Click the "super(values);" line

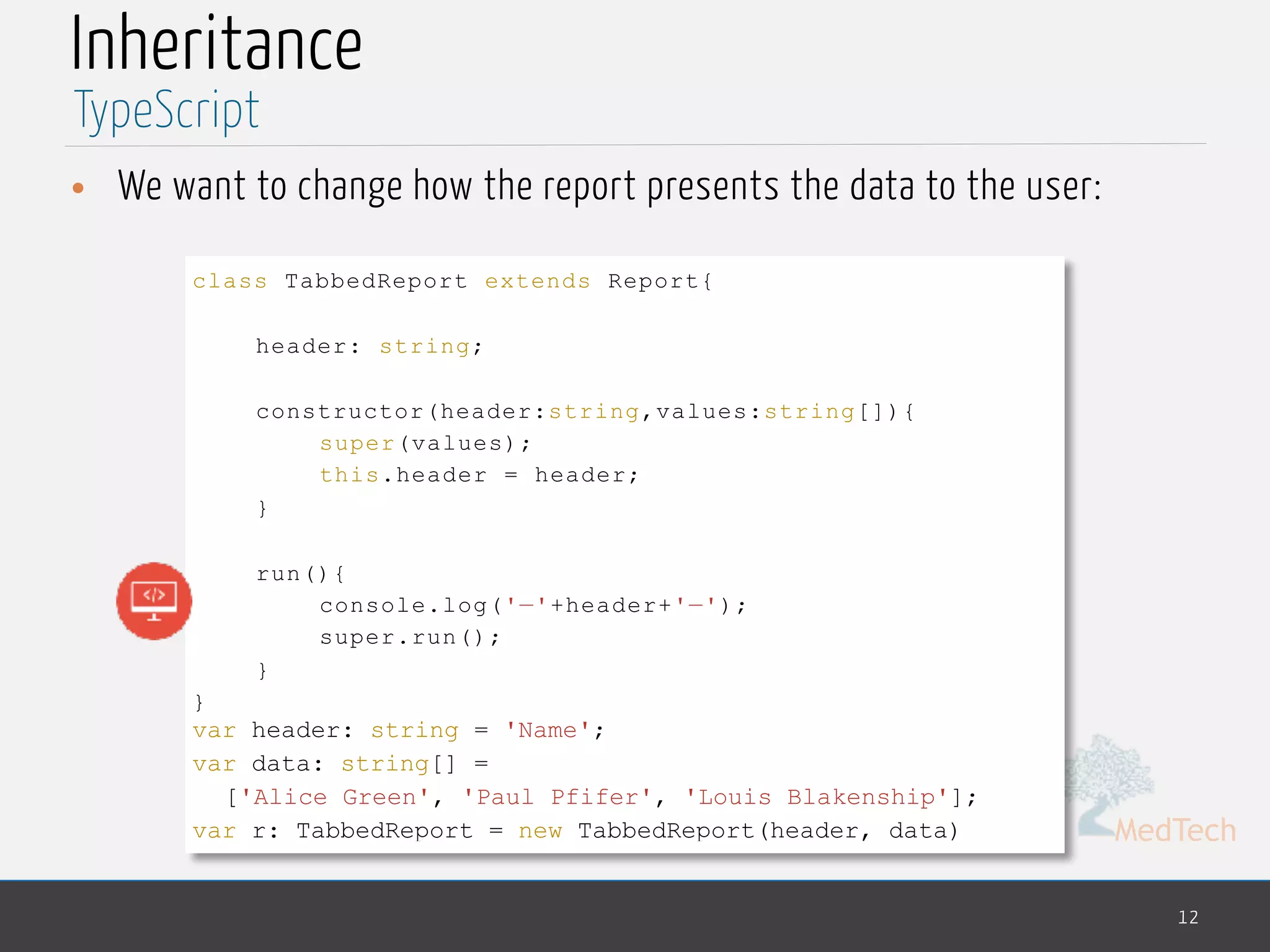pyautogui.click(x=425, y=444)
